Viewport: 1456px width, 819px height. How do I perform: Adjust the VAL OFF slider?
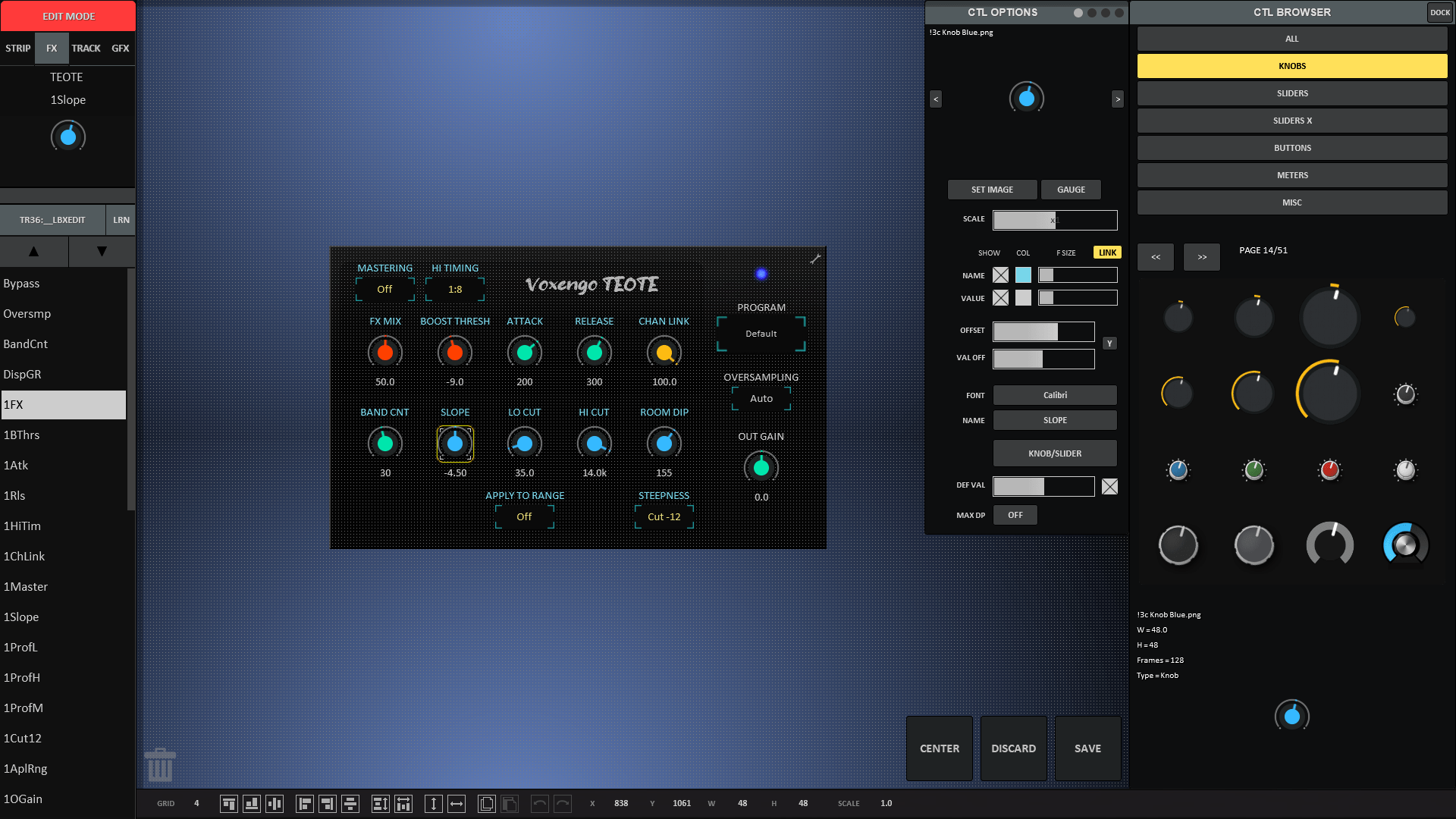click(x=1043, y=359)
